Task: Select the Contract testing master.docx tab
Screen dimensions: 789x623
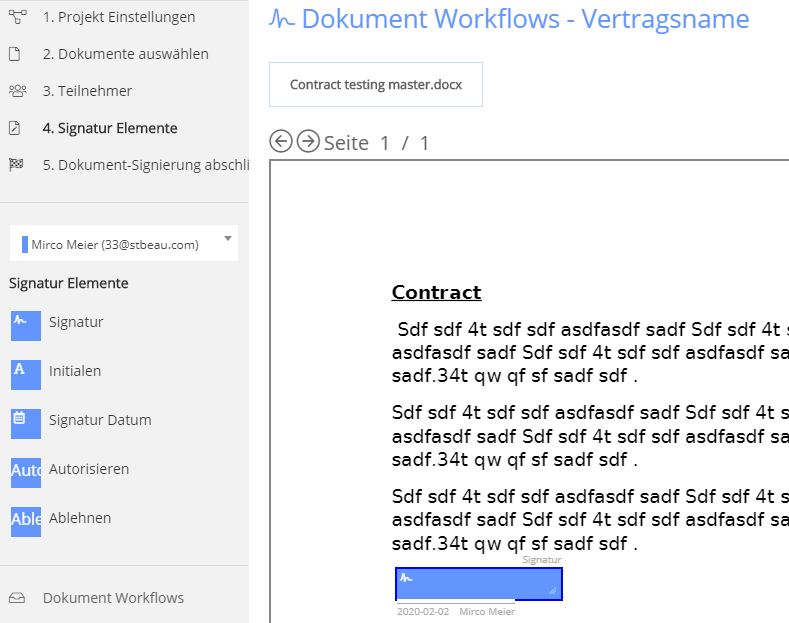Action: [x=376, y=85]
